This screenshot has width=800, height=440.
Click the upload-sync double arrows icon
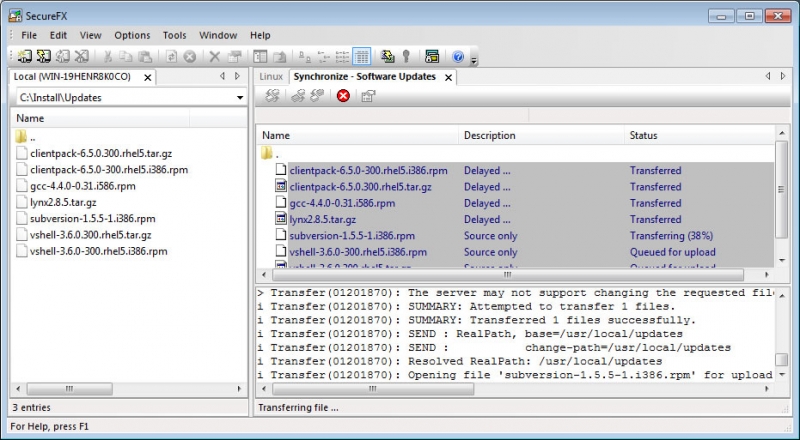[x=298, y=95]
